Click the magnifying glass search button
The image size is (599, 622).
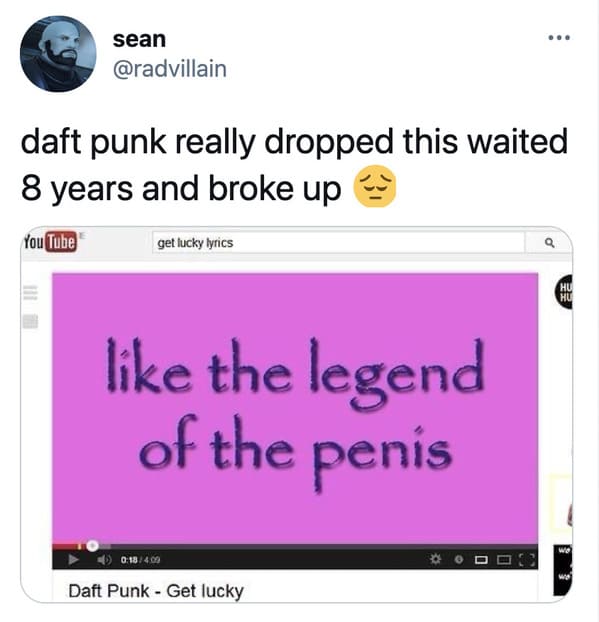(x=549, y=242)
